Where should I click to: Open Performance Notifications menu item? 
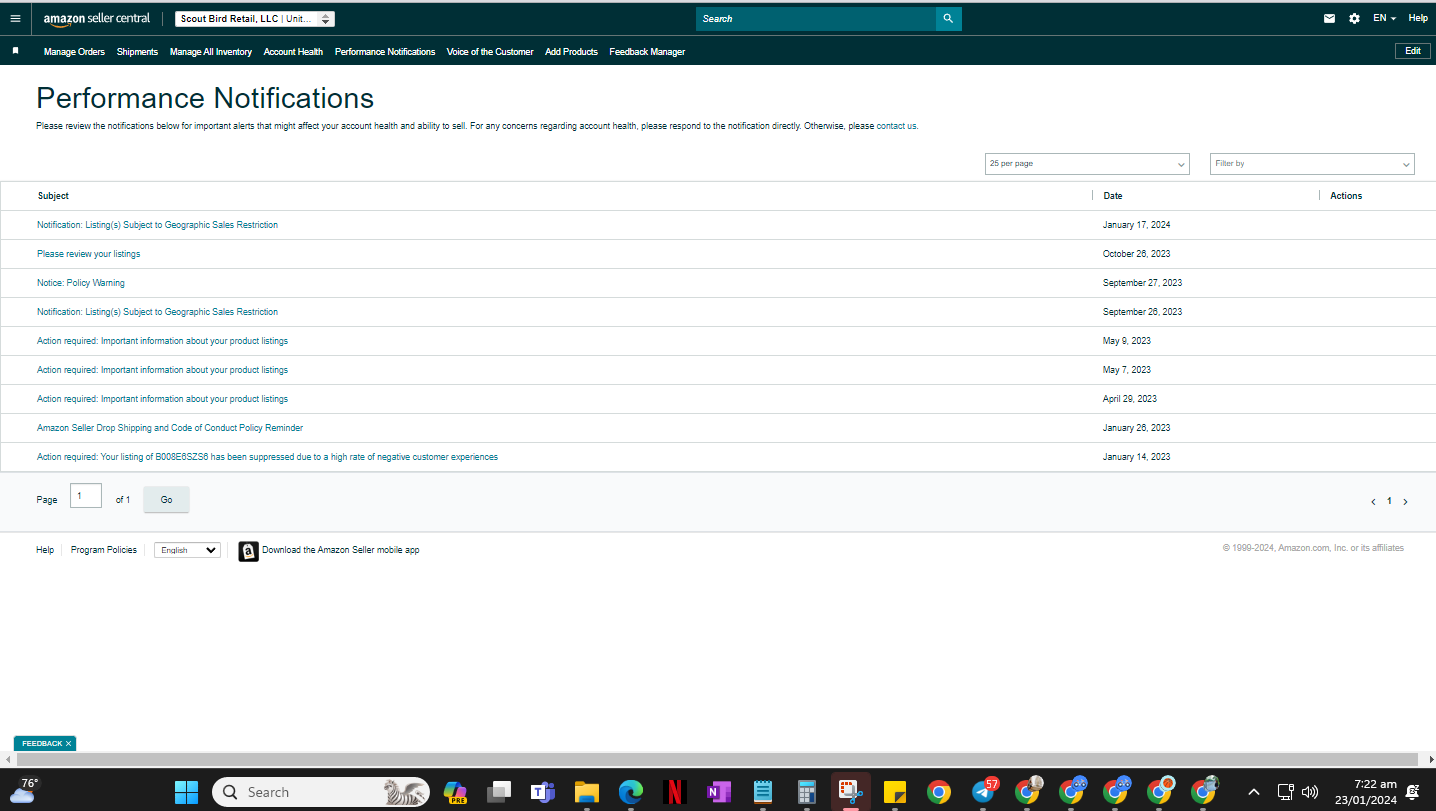tap(385, 52)
